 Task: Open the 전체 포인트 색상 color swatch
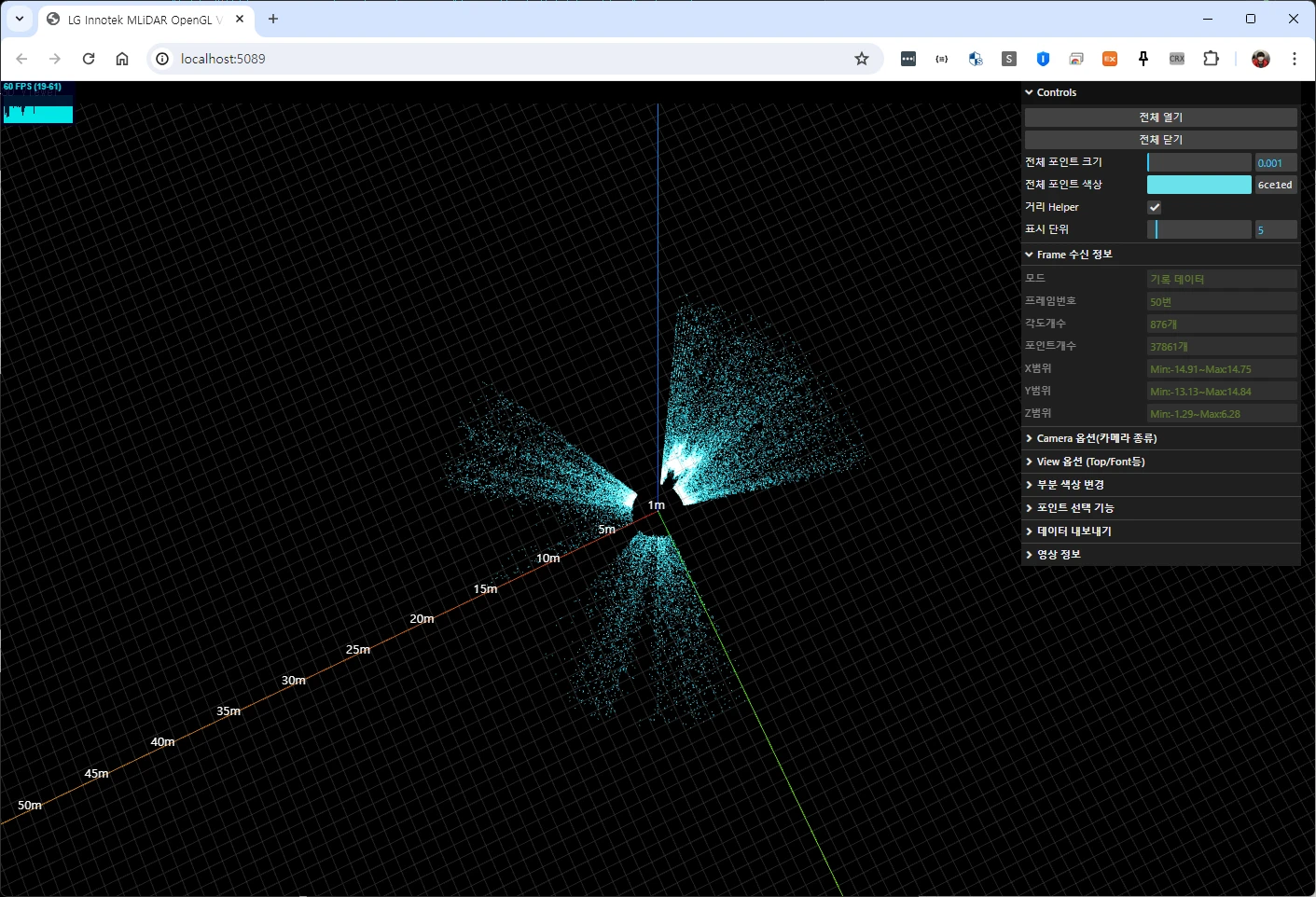[x=1199, y=185]
